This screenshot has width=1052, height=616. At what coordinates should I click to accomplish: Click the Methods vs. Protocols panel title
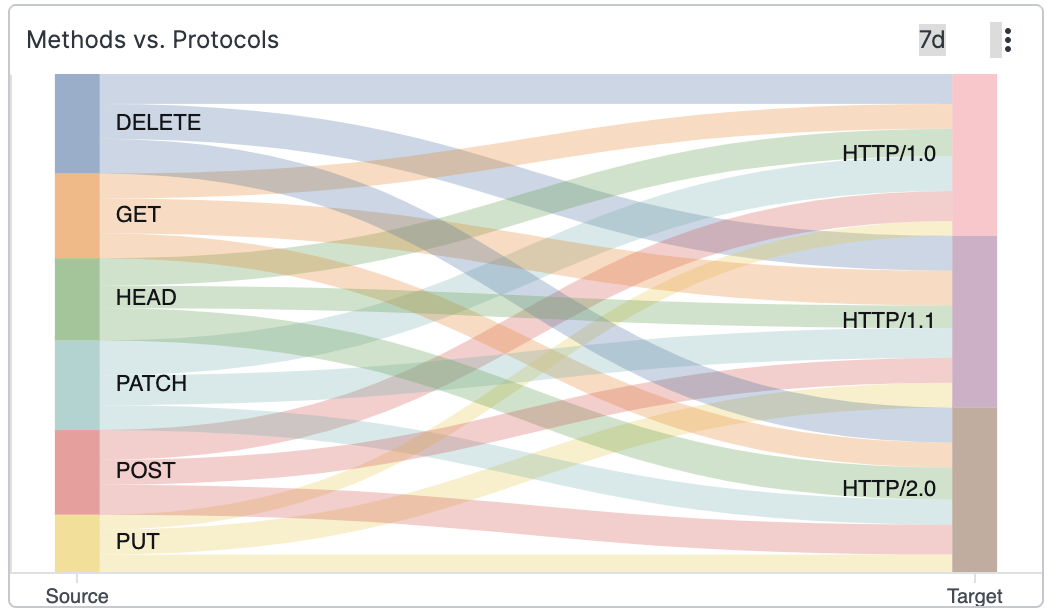click(x=152, y=40)
